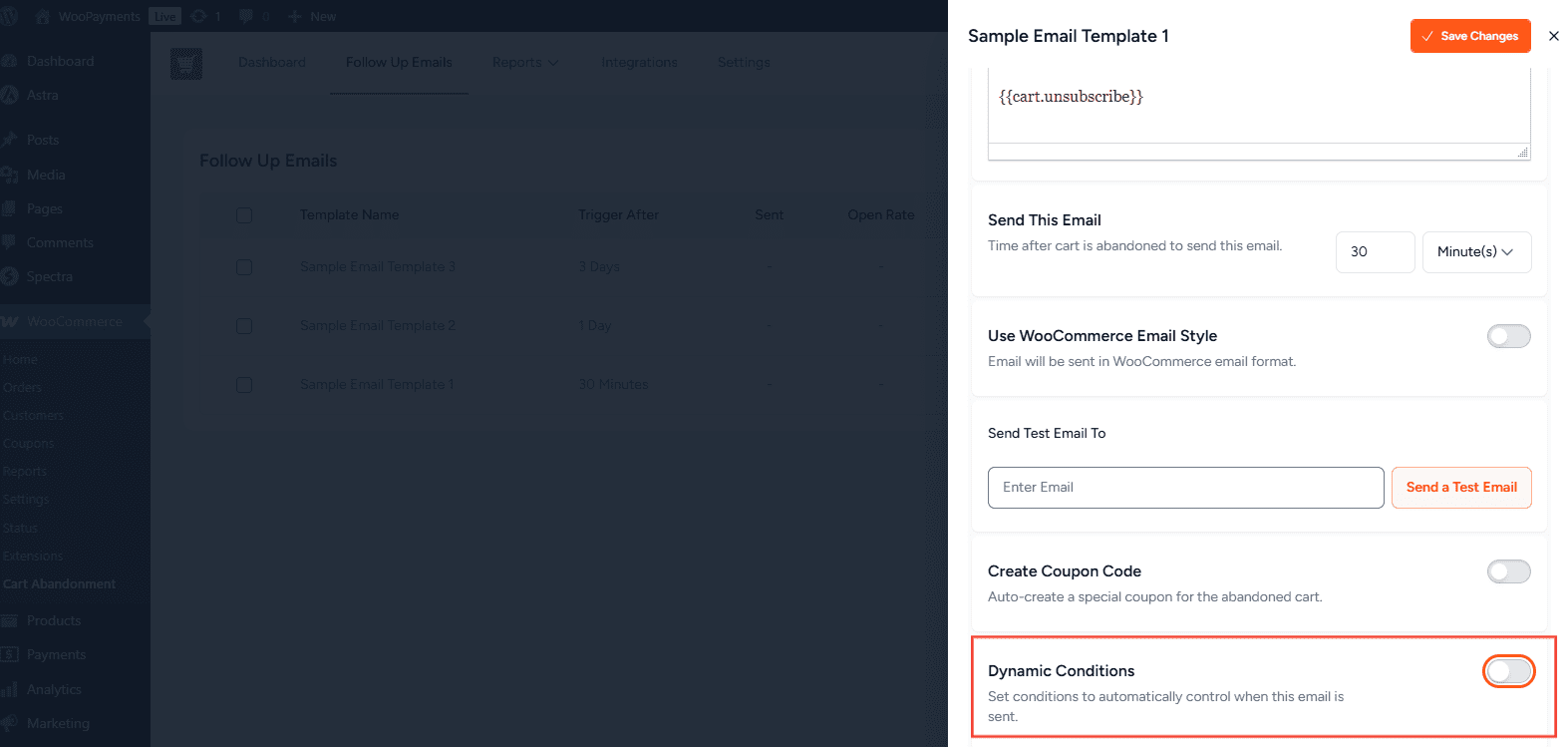The width and height of the screenshot is (1568, 747).
Task: Click the Astra icon in sidebar
Action: [10, 95]
